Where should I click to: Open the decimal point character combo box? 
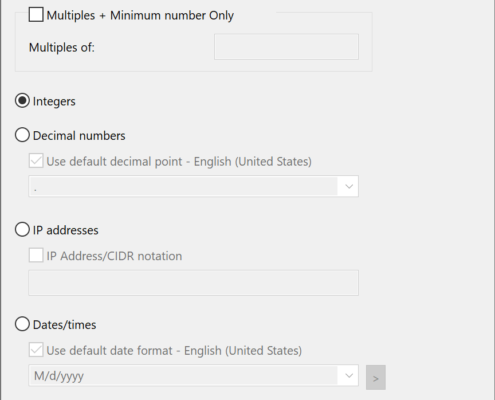tap(193, 186)
